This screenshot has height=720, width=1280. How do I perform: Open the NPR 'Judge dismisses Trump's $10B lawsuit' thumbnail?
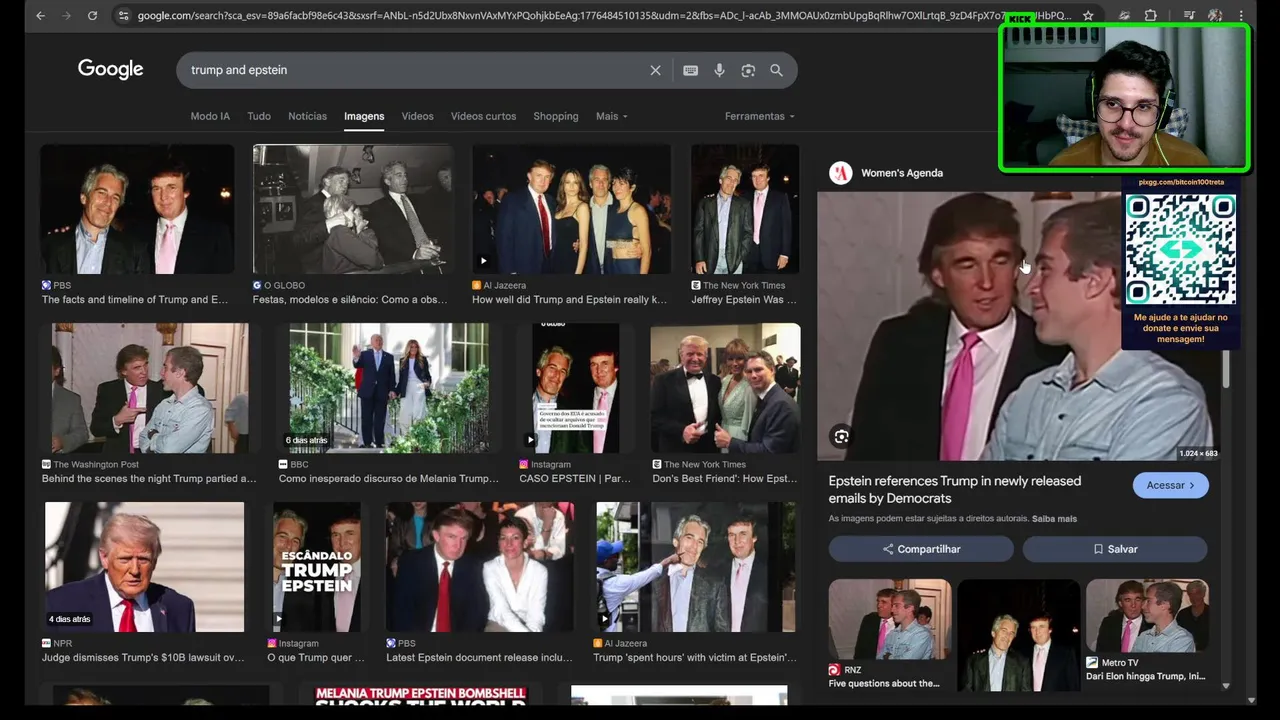[145, 567]
